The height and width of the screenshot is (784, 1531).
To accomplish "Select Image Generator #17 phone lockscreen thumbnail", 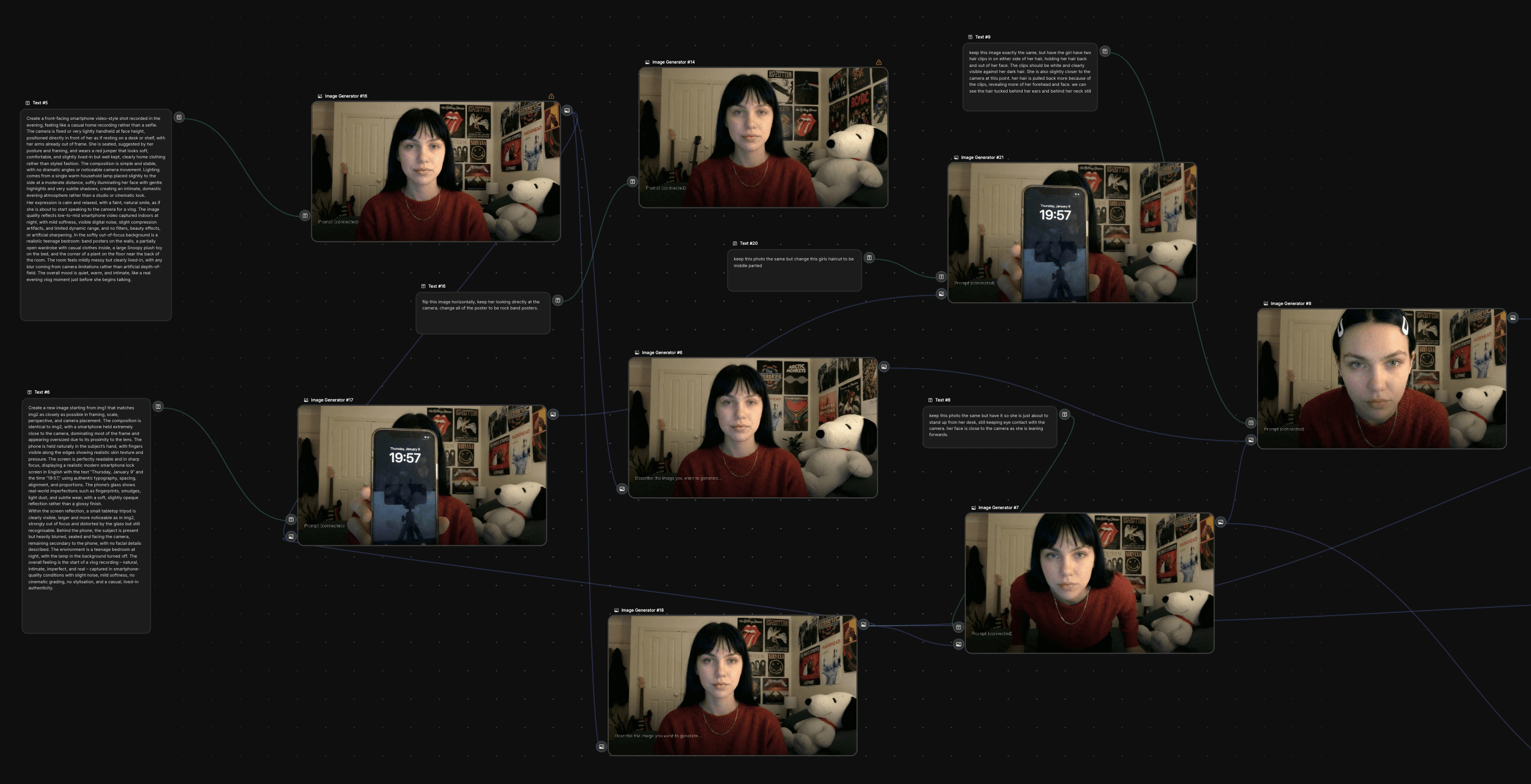I will tap(421, 475).
